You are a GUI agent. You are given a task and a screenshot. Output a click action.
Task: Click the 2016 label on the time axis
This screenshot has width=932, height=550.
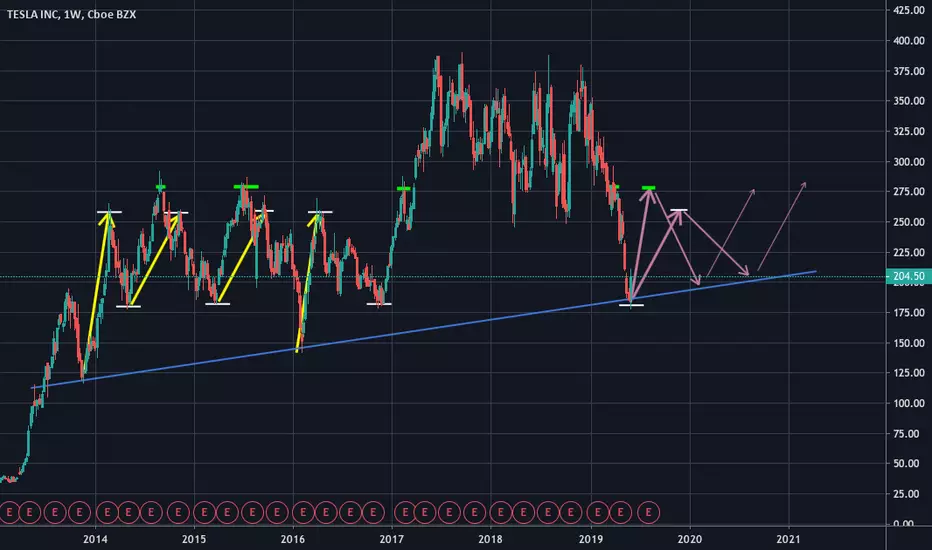point(292,539)
